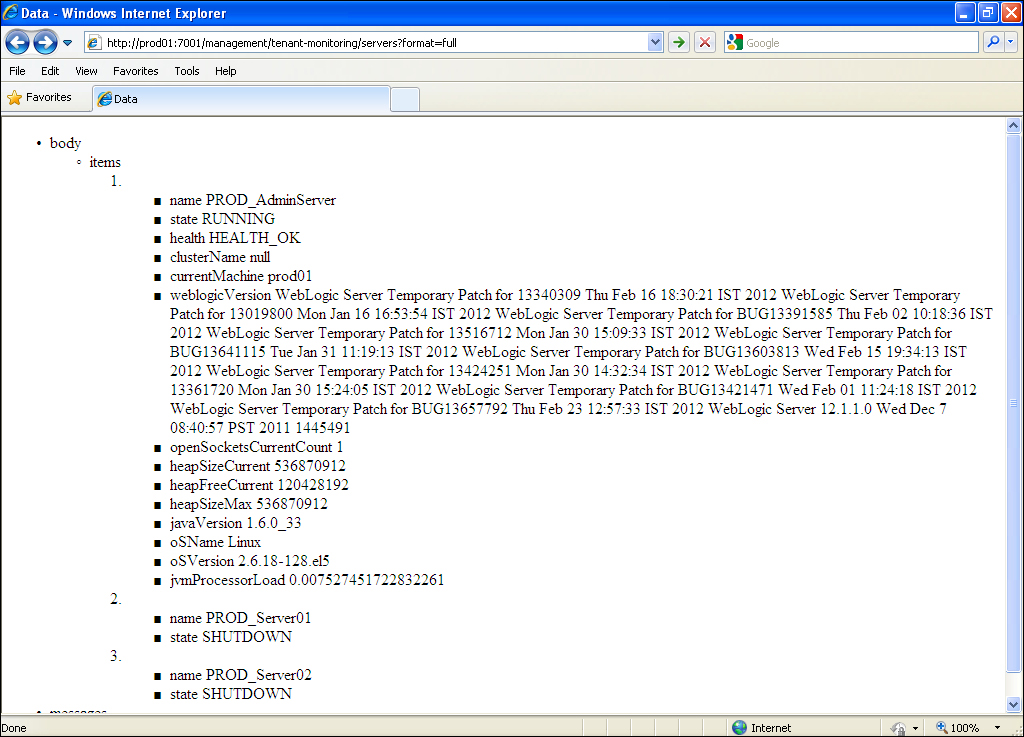
Task: Minimize the Internet Explorer window
Action: click(x=965, y=12)
